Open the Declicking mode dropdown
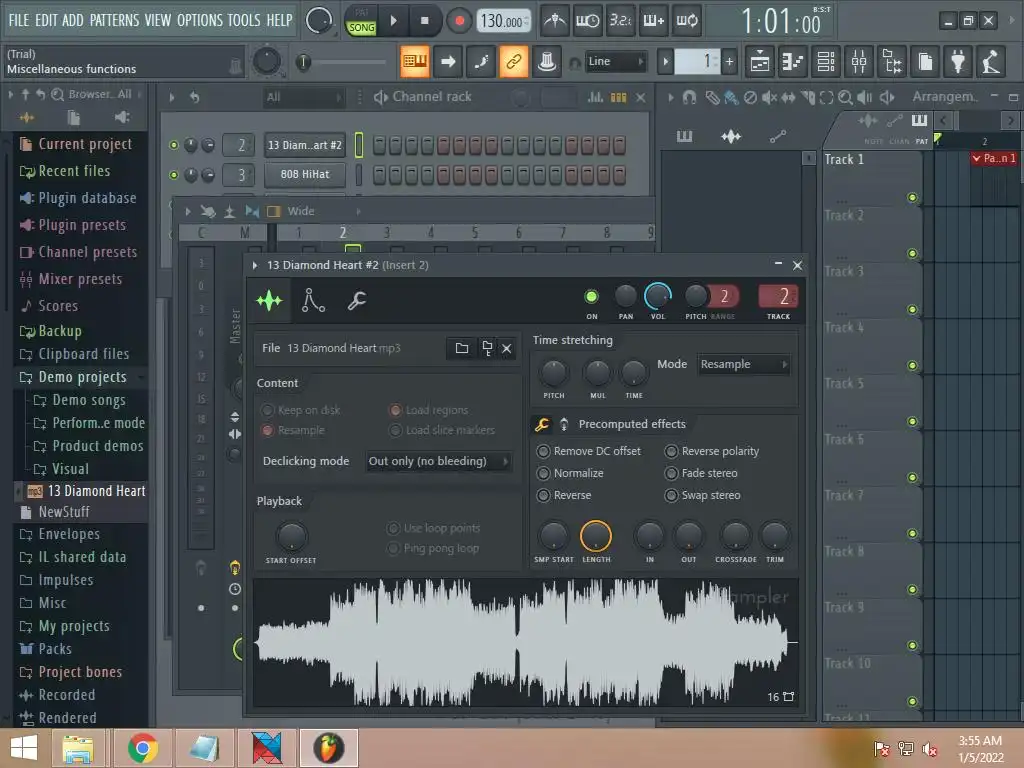The image size is (1024, 768). [438, 461]
